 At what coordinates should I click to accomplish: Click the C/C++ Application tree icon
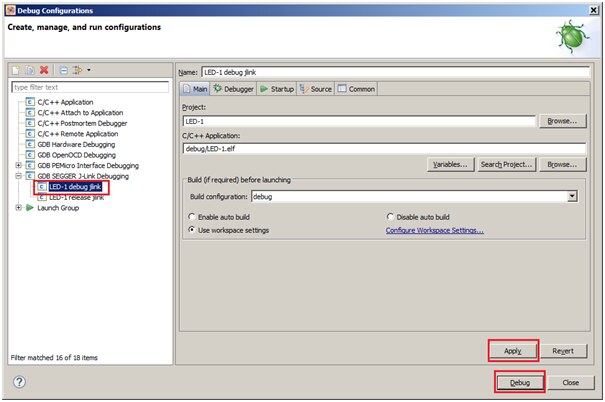[30, 102]
